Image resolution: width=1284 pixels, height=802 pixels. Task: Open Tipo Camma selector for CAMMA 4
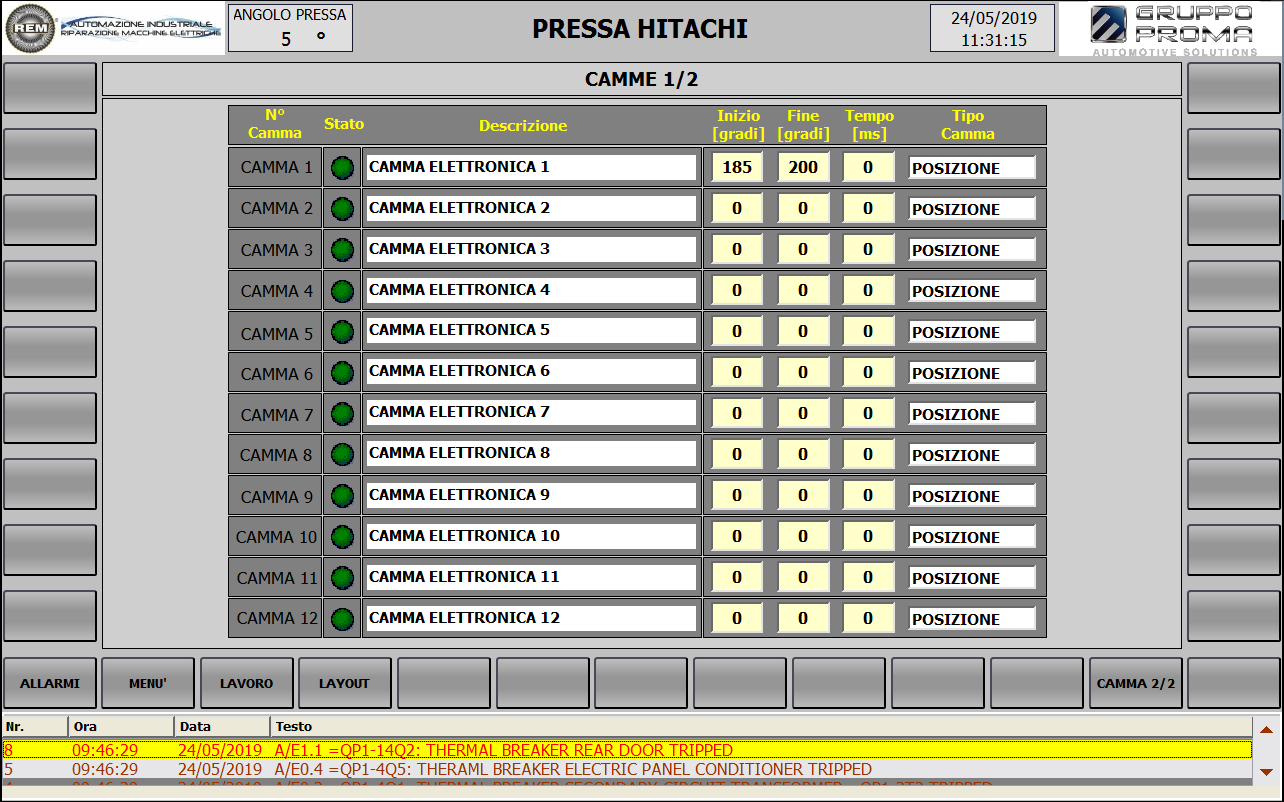pyautogui.click(x=972, y=291)
